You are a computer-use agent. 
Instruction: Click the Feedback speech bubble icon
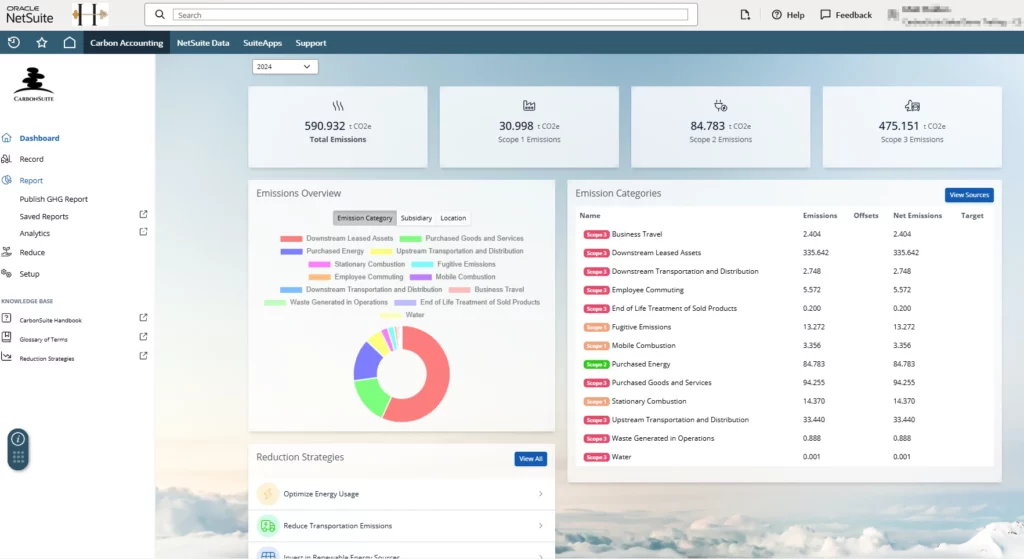tap(825, 14)
